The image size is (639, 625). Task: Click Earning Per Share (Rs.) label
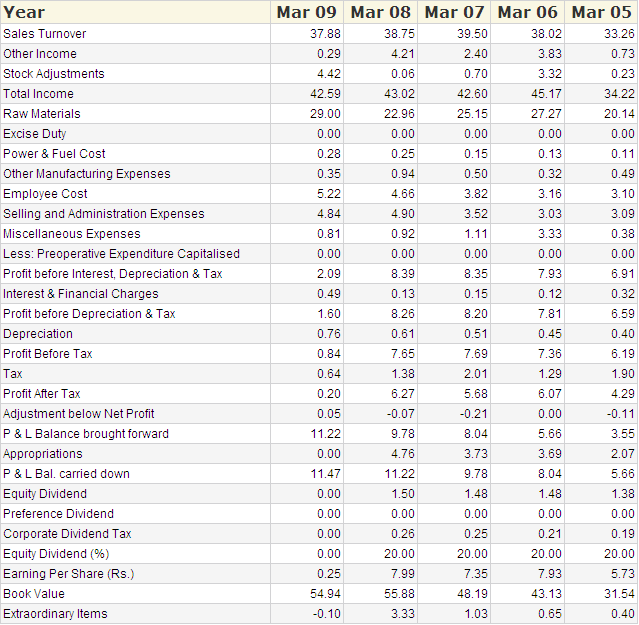68,574
